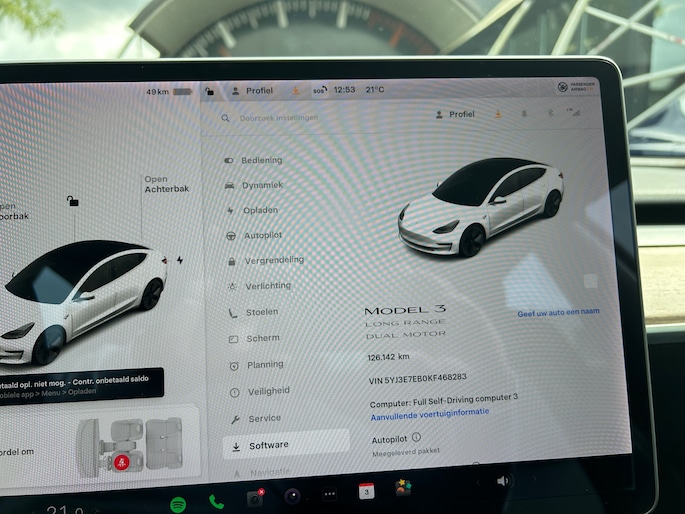Open the dashcam camera app
This screenshot has width=685, height=514.
click(255, 498)
